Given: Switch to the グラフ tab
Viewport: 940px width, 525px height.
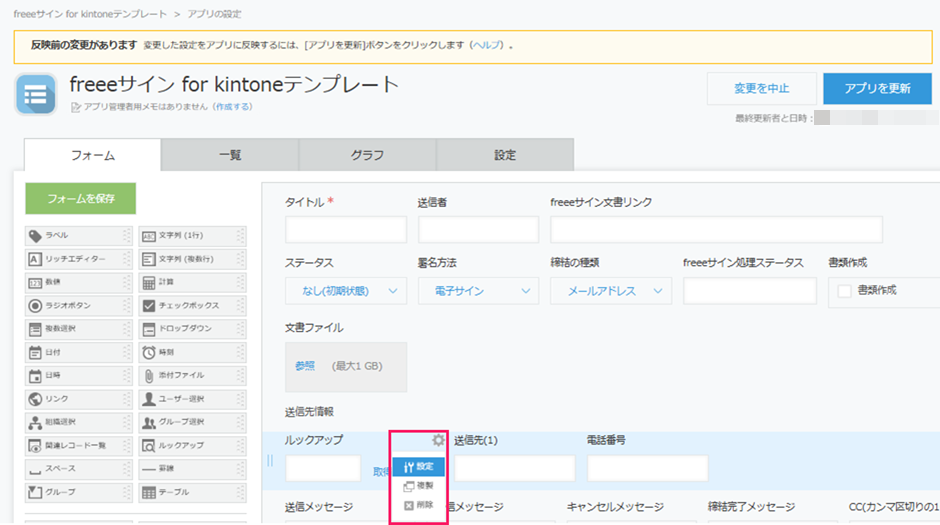Looking at the screenshot, I should [367, 155].
